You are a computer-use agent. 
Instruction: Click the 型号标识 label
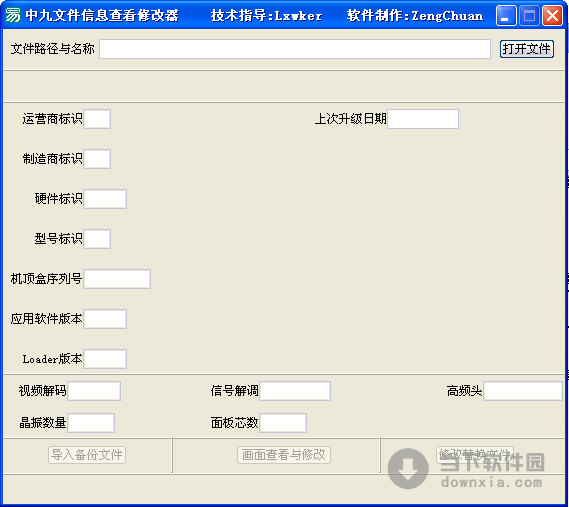click(58, 238)
